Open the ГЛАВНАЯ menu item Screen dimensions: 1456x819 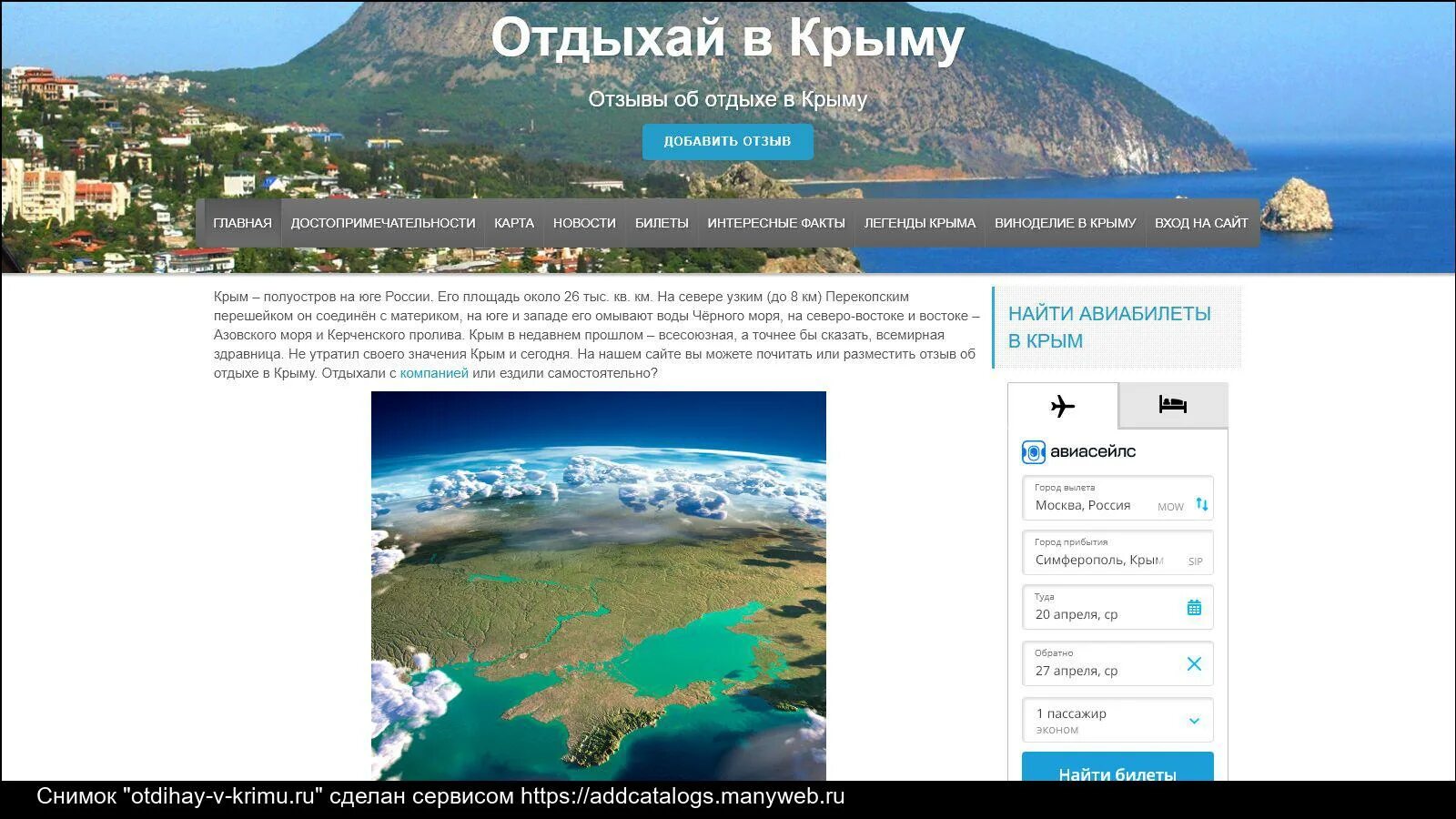point(242,223)
